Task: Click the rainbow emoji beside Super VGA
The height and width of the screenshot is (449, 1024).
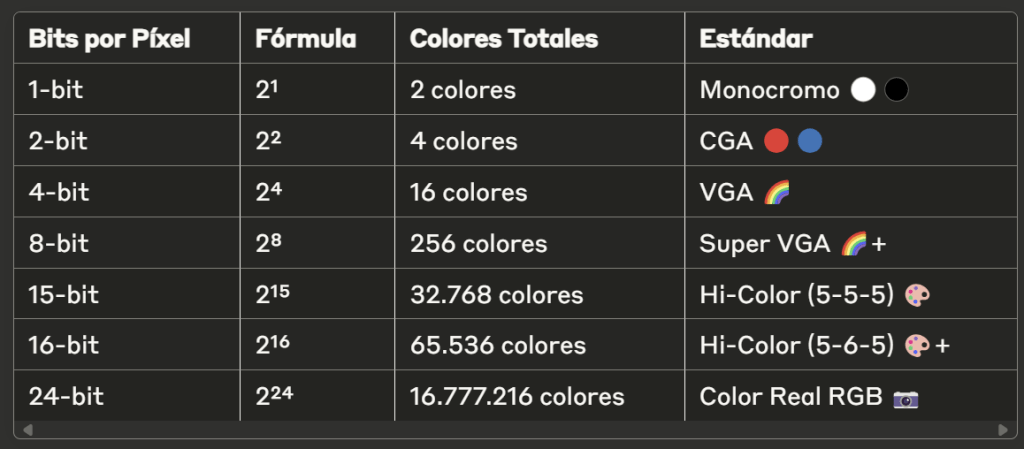Action: (x=853, y=243)
